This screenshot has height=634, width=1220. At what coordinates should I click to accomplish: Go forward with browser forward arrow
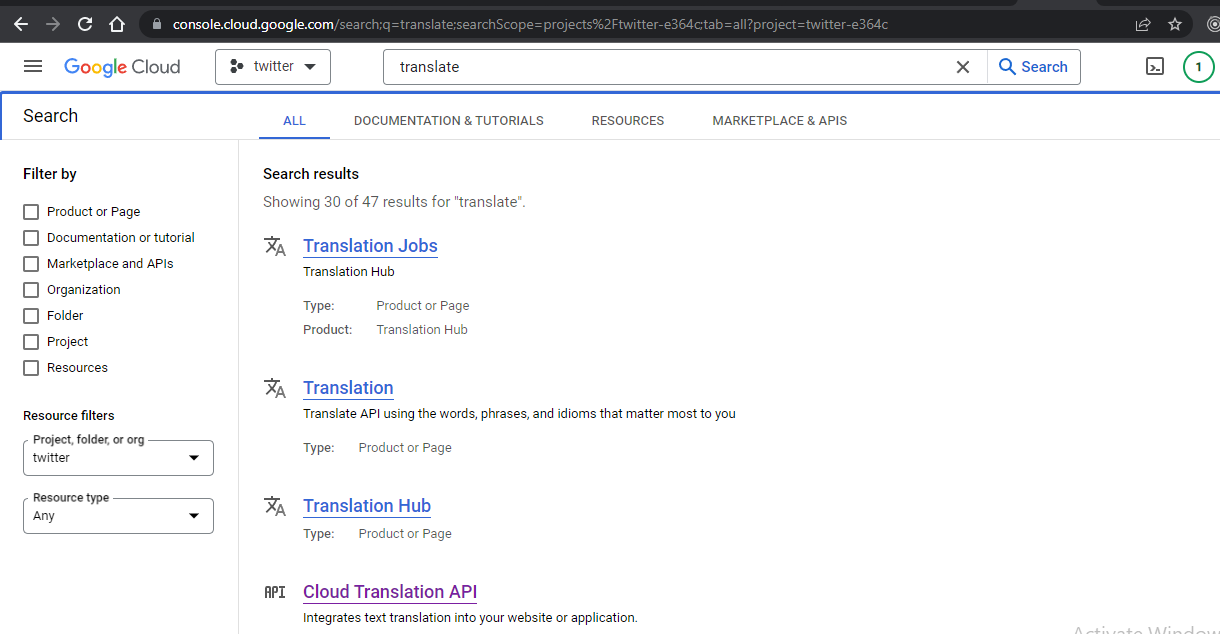(53, 24)
